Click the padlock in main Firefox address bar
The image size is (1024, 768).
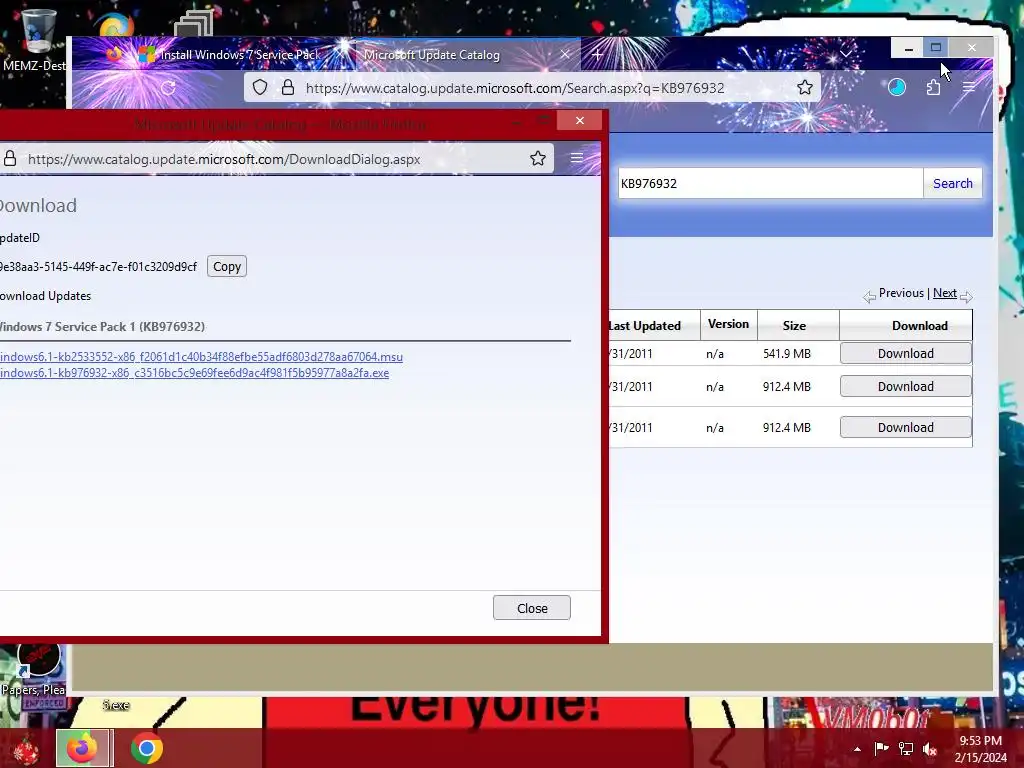click(288, 88)
